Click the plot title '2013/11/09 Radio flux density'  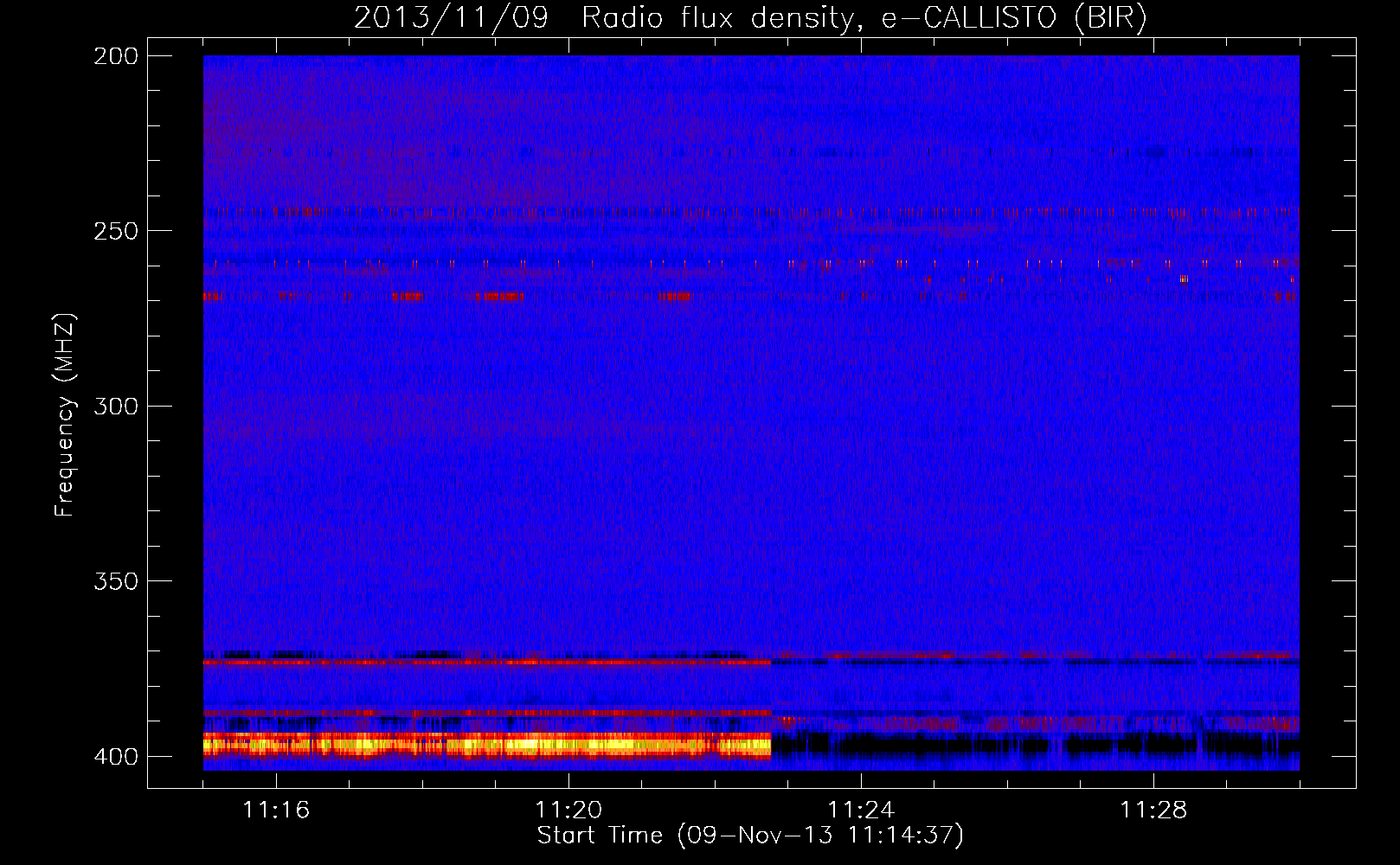pos(750,17)
